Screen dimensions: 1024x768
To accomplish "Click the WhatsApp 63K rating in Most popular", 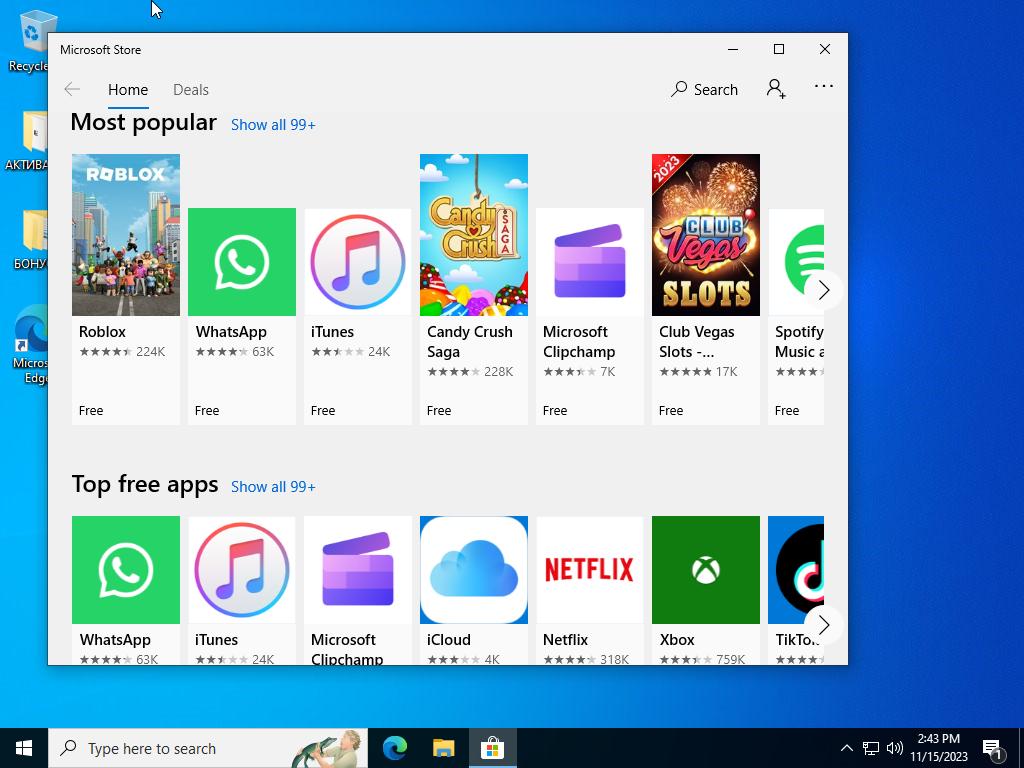I will click(x=263, y=352).
